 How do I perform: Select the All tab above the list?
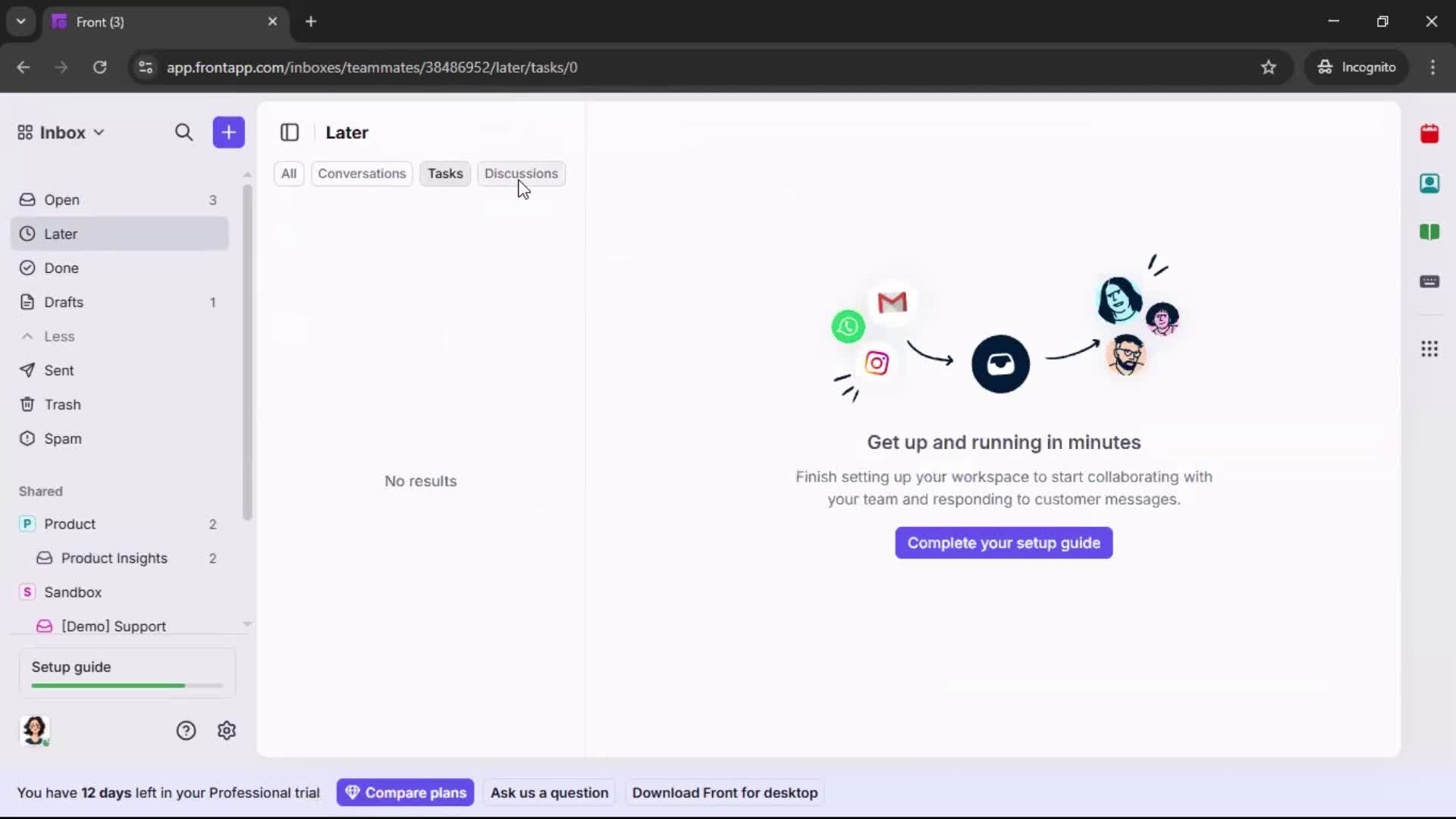pyautogui.click(x=289, y=174)
